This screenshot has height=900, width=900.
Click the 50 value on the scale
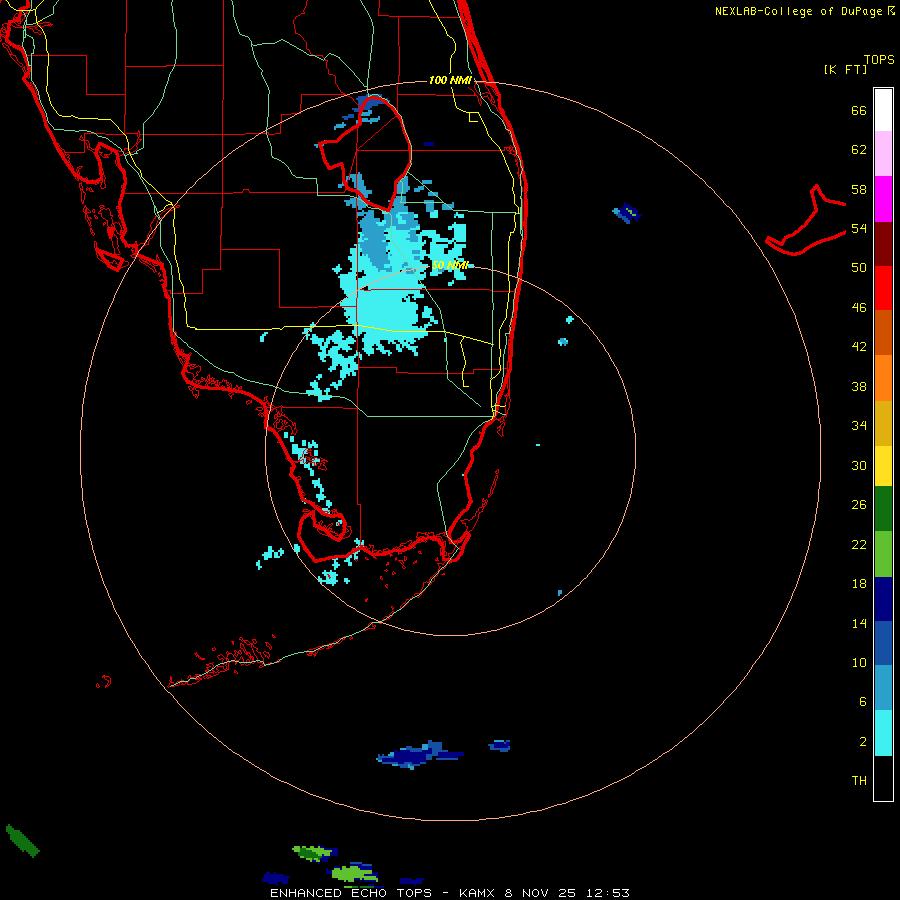[859, 268]
